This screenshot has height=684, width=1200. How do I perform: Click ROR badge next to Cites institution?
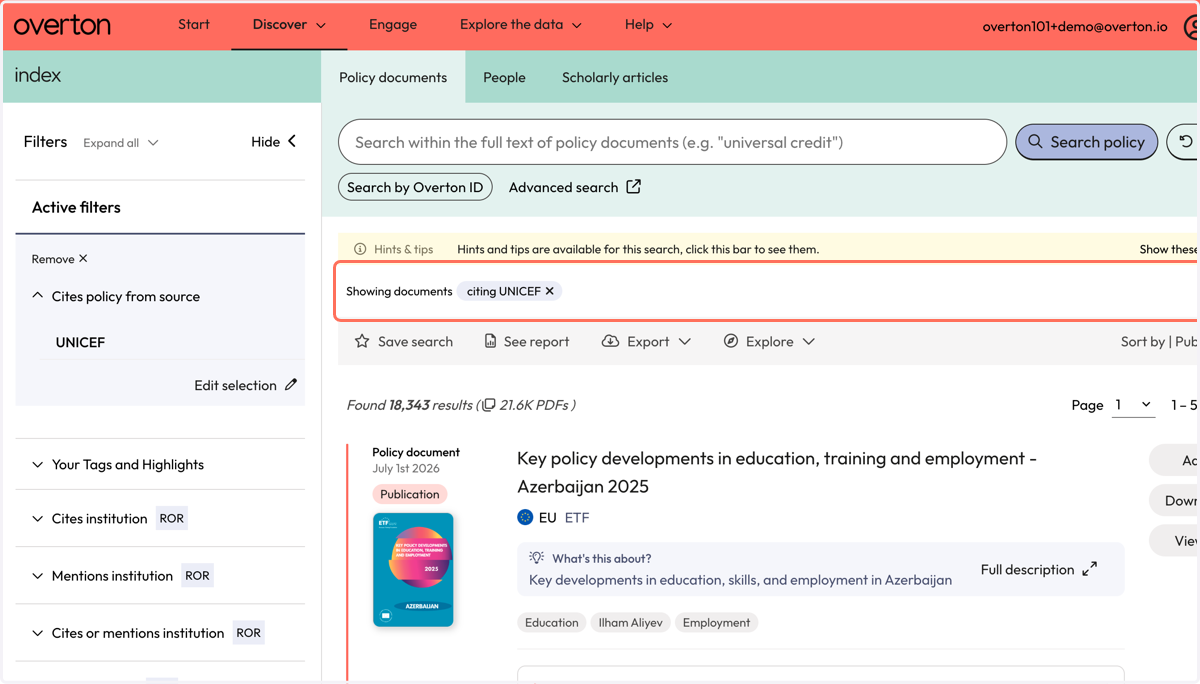(172, 519)
